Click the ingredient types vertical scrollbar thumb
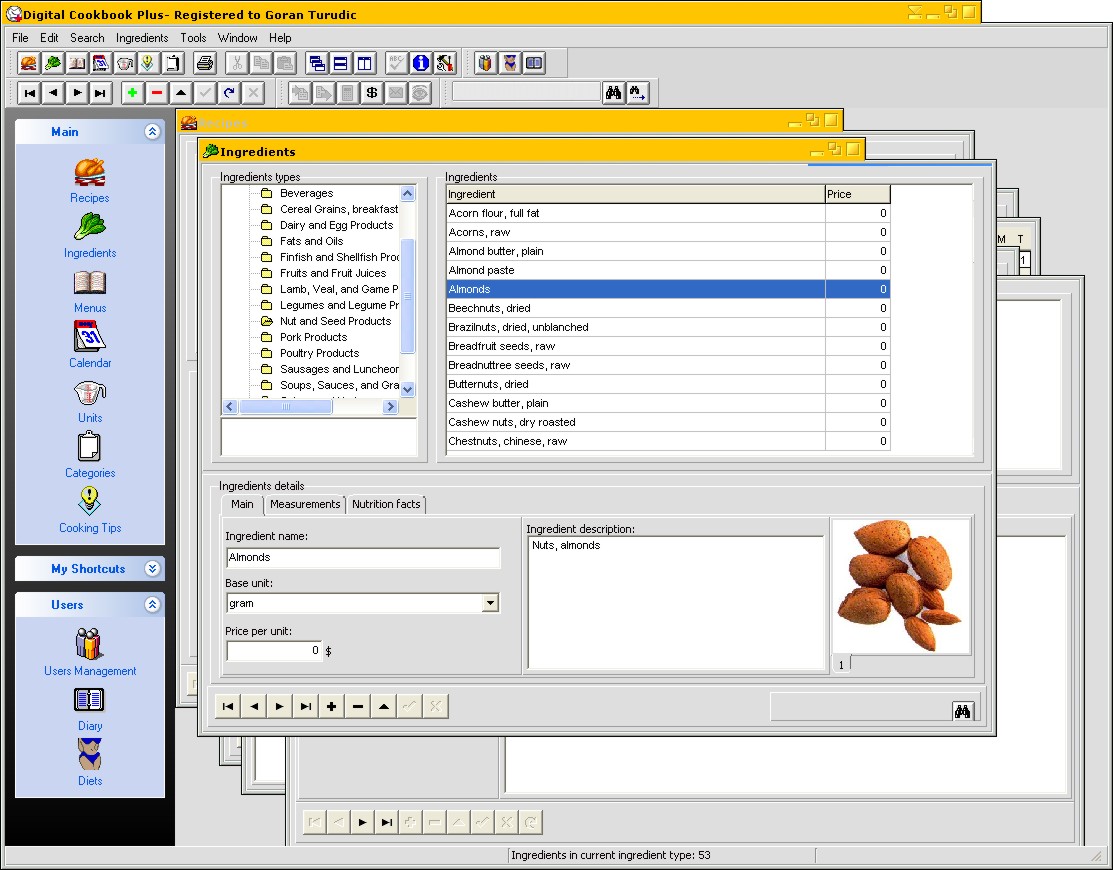This screenshot has width=1113, height=870. [407, 295]
